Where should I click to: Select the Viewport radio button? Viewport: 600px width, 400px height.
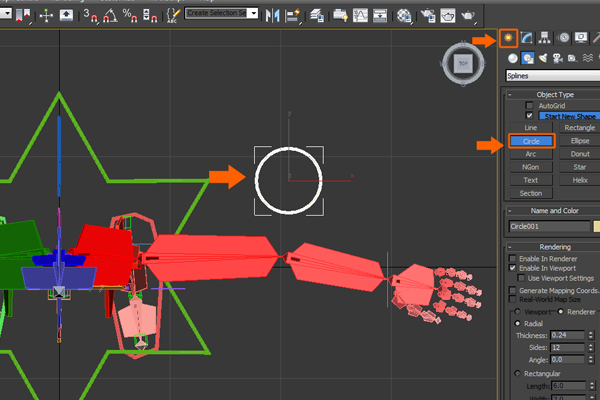click(x=518, y=311)
